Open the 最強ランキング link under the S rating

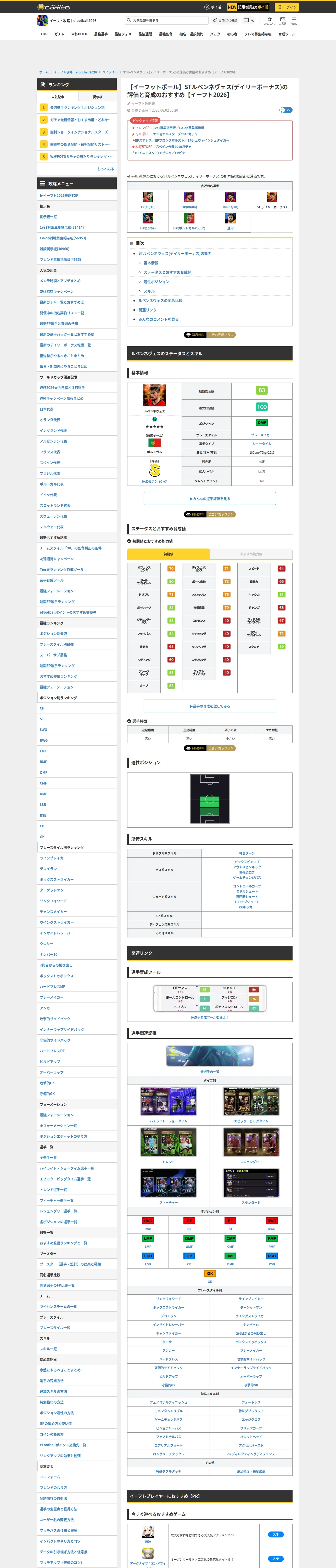[155, 481]
